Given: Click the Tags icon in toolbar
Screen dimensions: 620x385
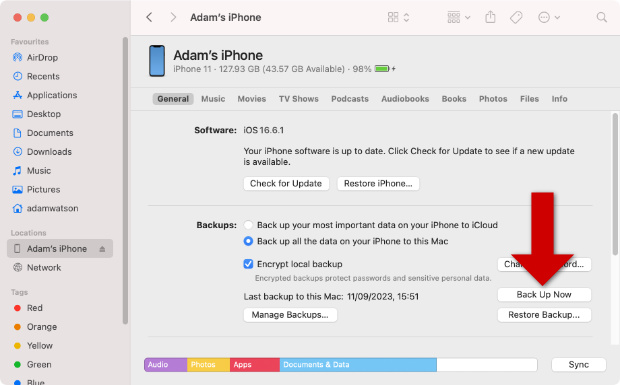Looking at the screenshot, I should [516, 17].
